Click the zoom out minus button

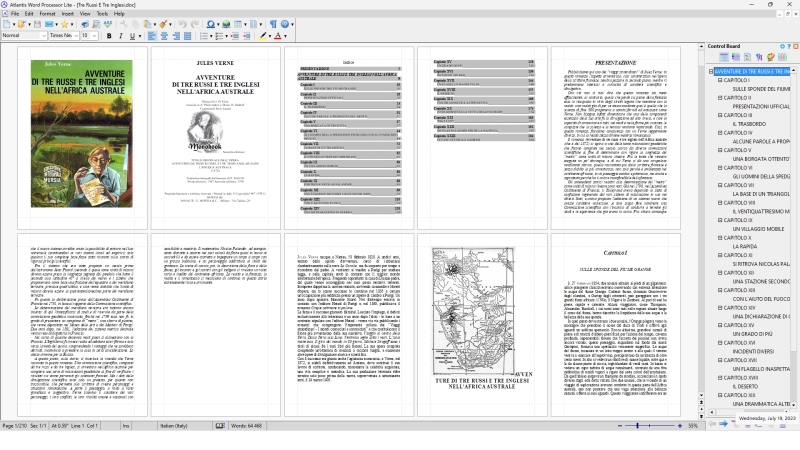(x=620, y=426)
